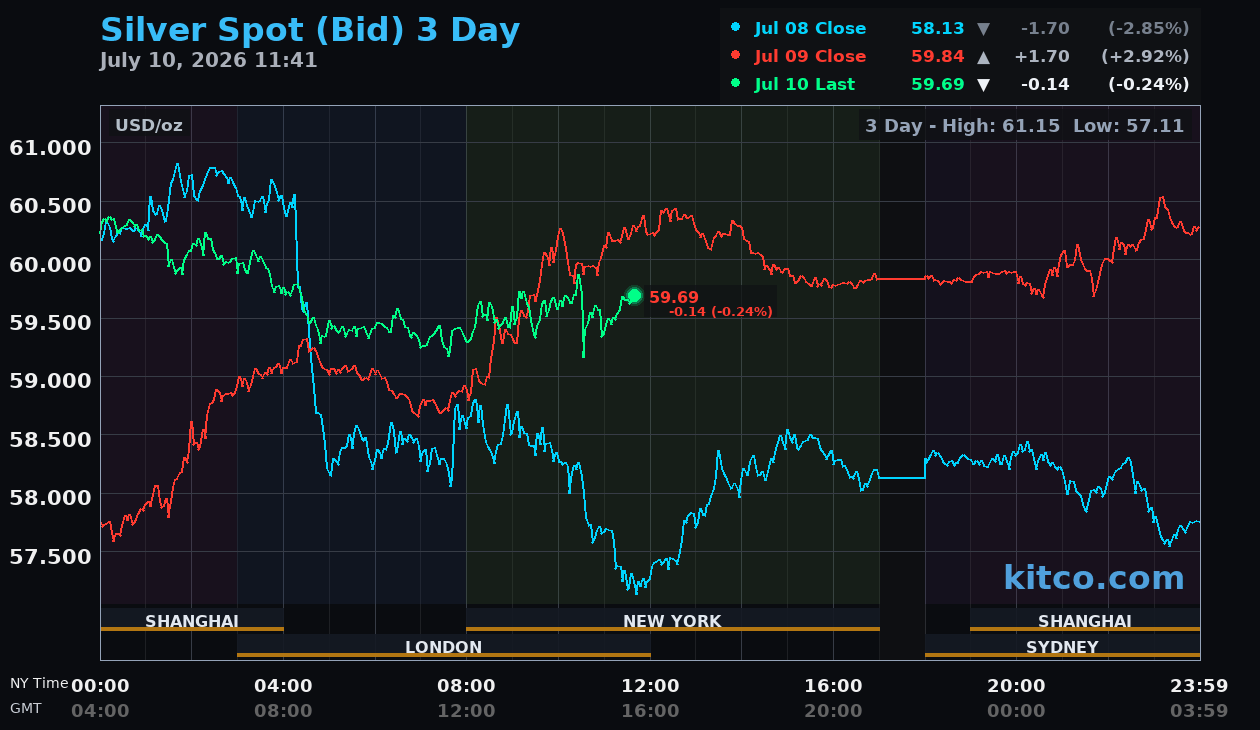Click the 'Jul 08 Close' legend label
The image size is (1260, 730).
coord(810,29)
